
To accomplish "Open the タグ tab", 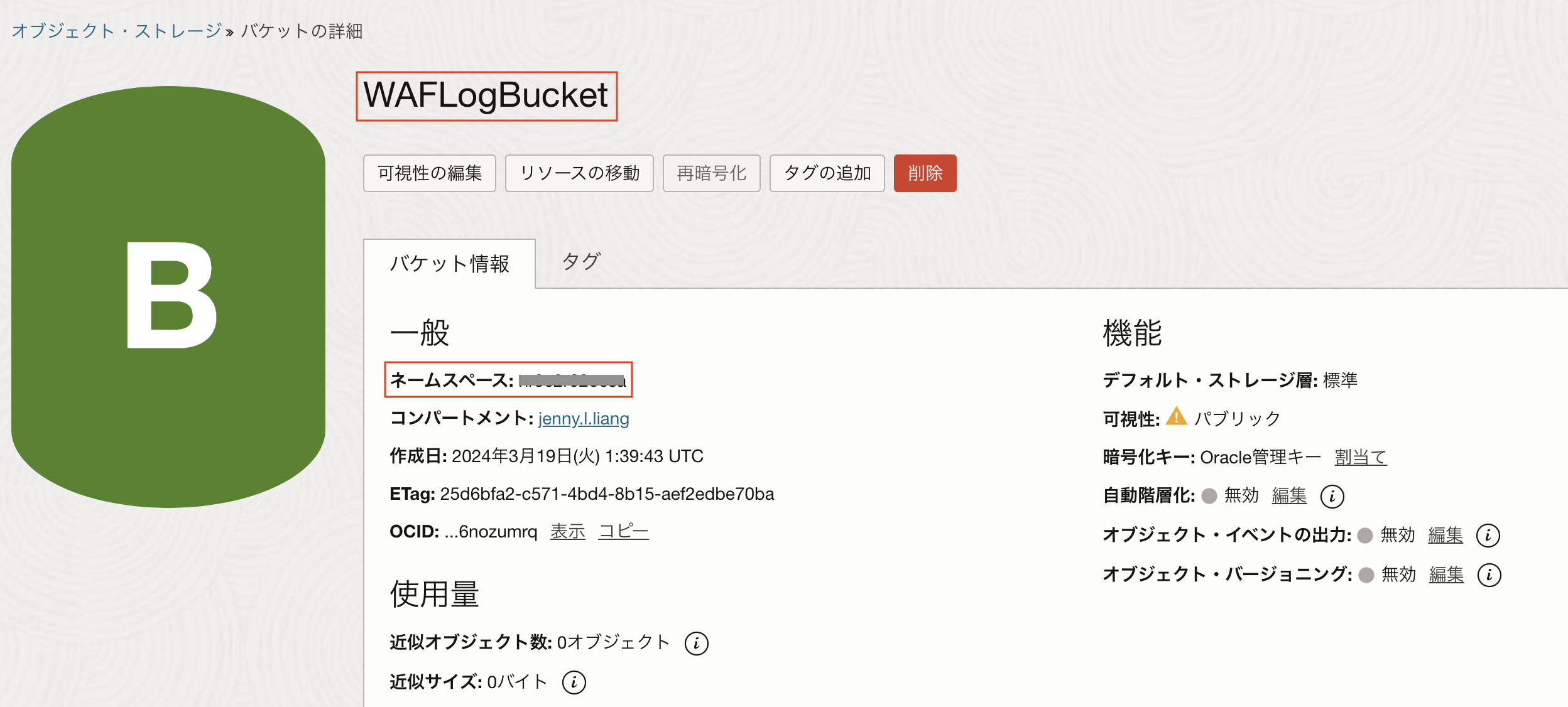I will click(581, 261).
